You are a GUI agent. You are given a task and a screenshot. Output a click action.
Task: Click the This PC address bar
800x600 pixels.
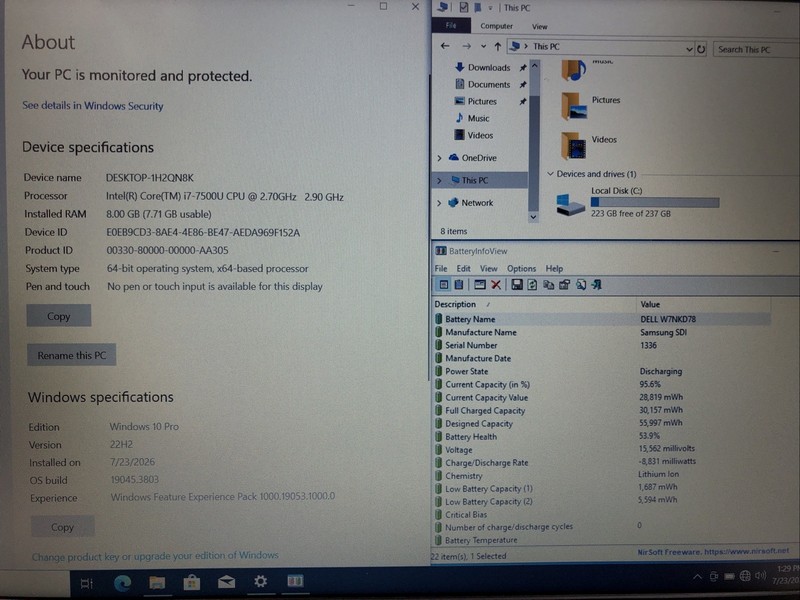[599, 47]
